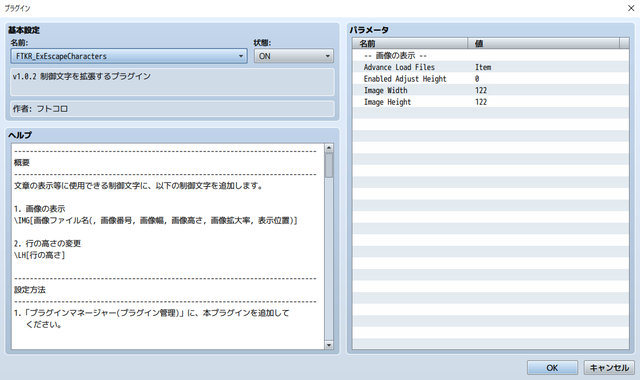Screen dimensions: 640x380
Task: Open the ON status dropdown
Action: pyautogui.click(x=293, y=56)
